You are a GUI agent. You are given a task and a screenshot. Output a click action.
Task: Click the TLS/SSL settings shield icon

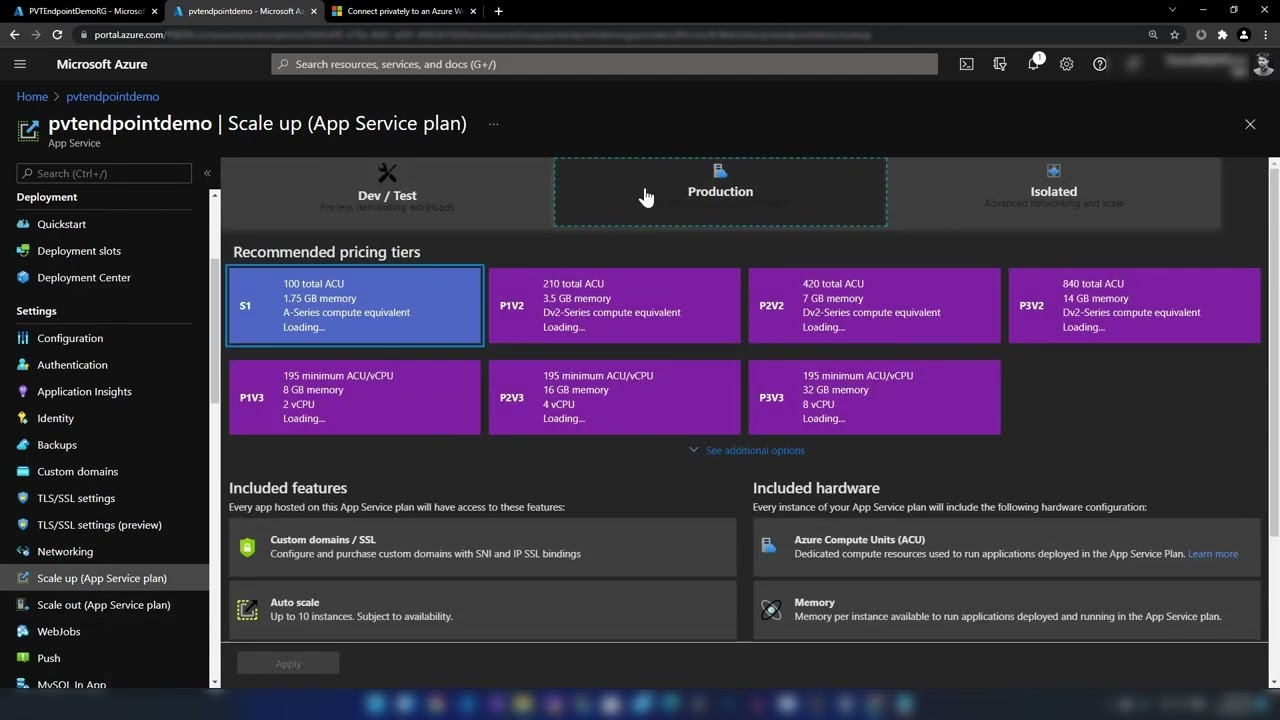pyautogui.click(x=24, y=498)
